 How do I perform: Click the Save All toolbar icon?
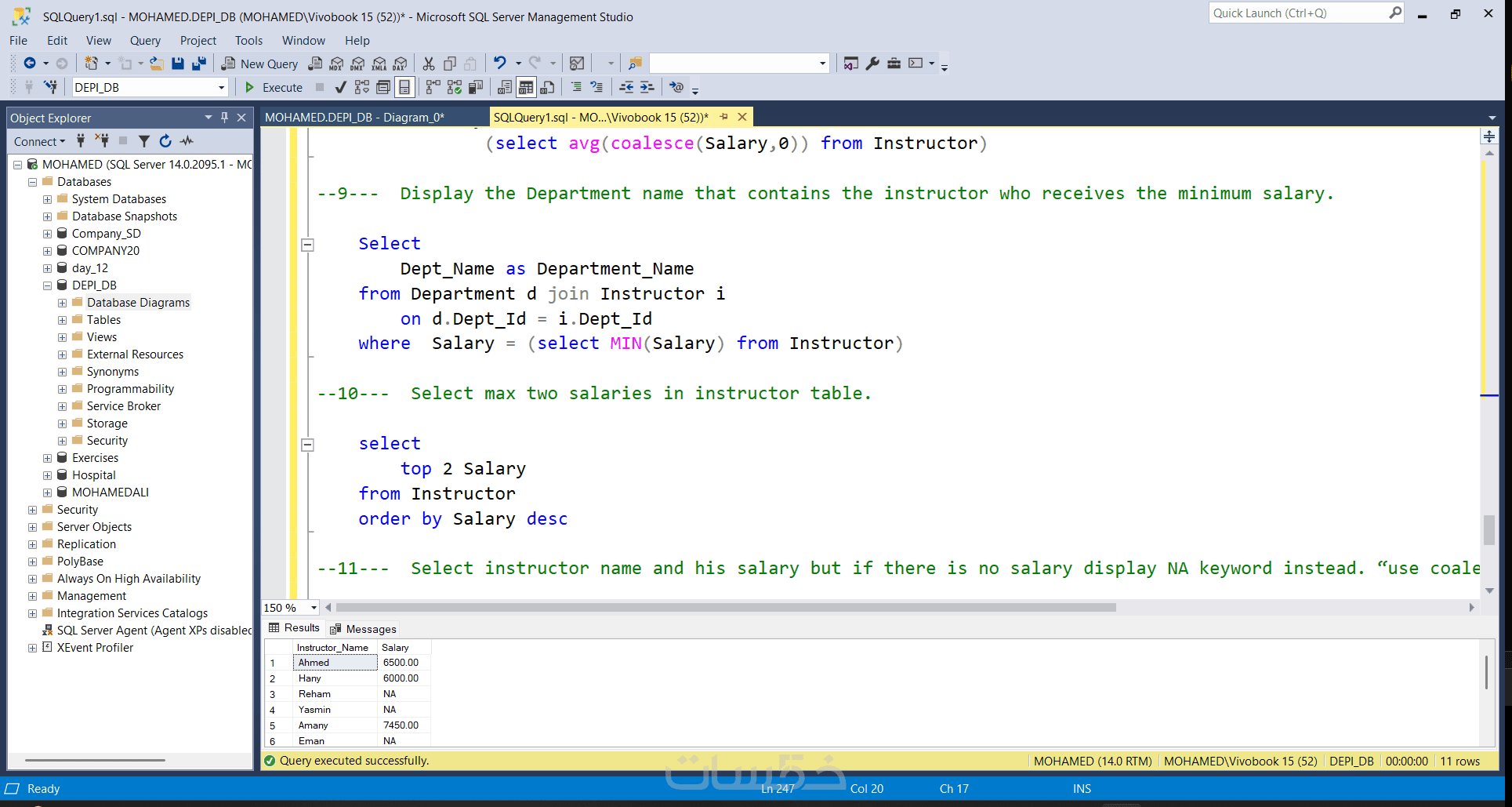(x=199, y=64)
